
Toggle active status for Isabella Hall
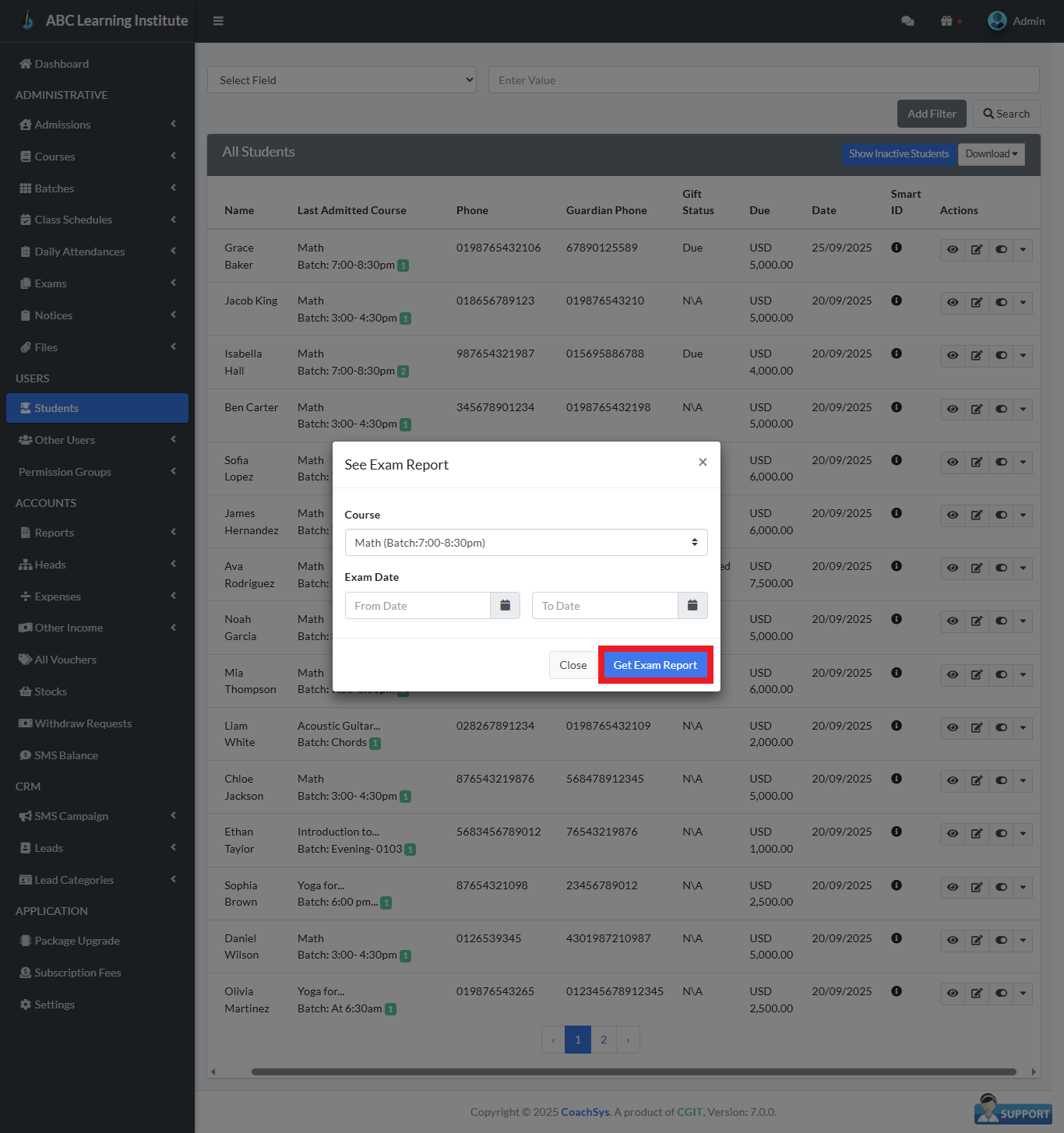coord(1001,356)
